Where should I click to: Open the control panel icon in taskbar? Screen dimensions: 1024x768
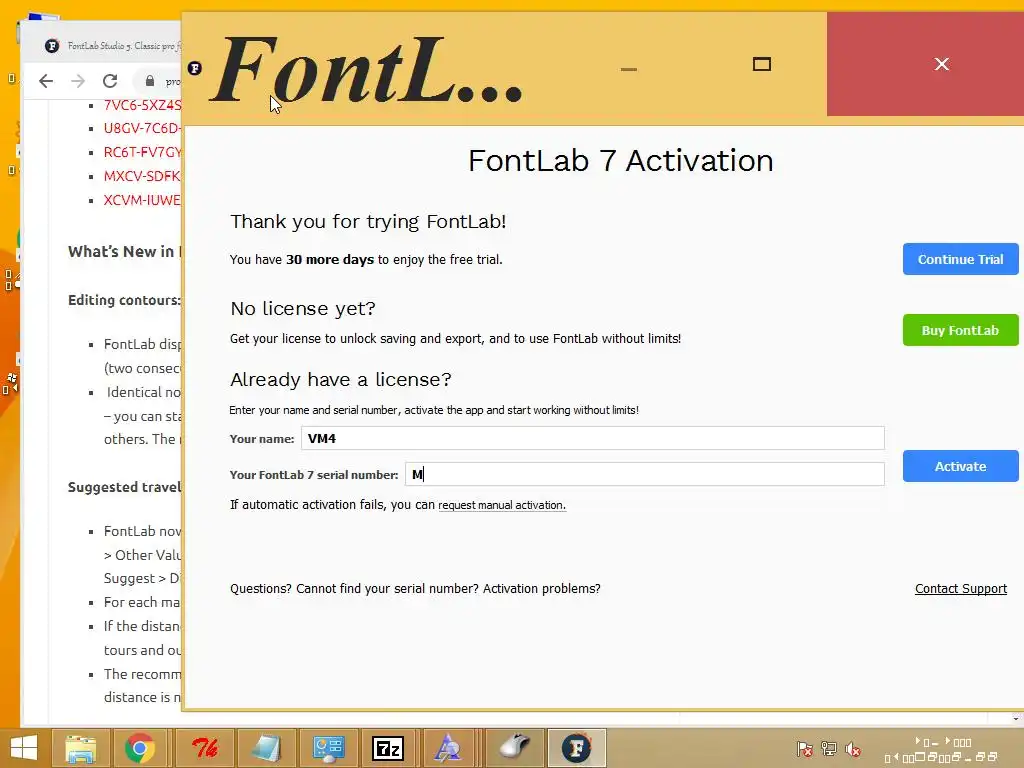328,748
